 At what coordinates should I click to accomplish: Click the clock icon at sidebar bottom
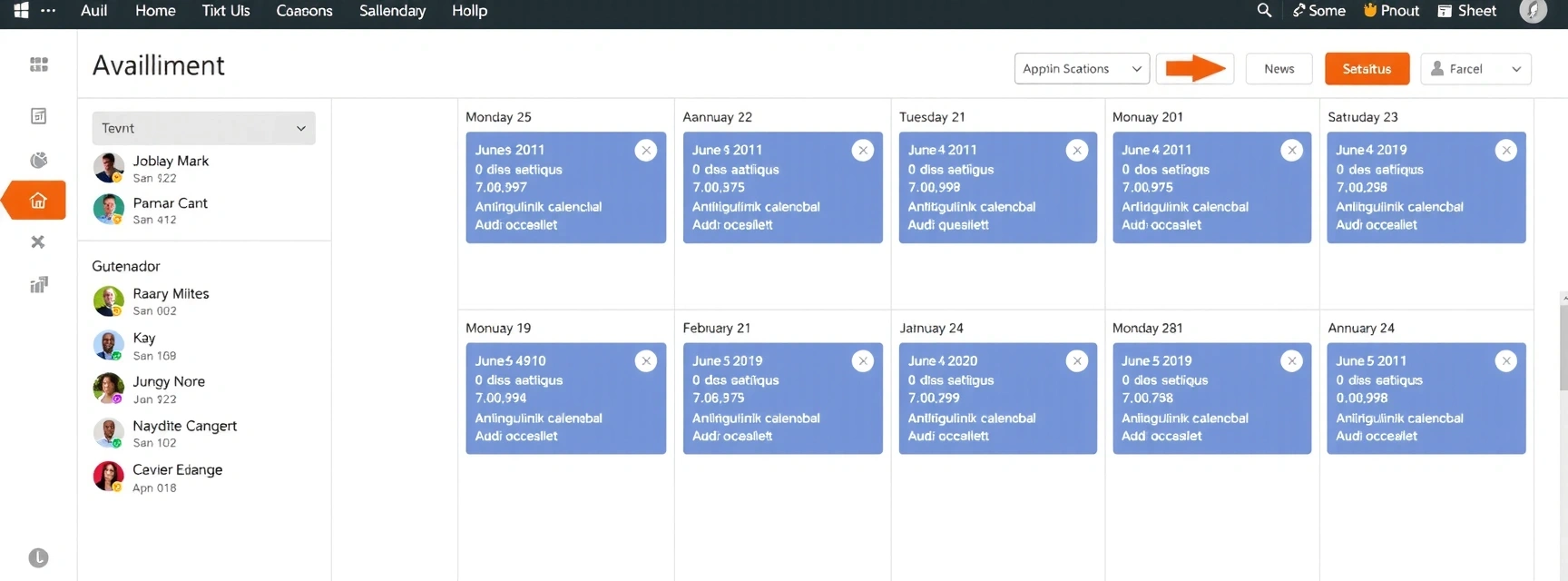[38, 557]
